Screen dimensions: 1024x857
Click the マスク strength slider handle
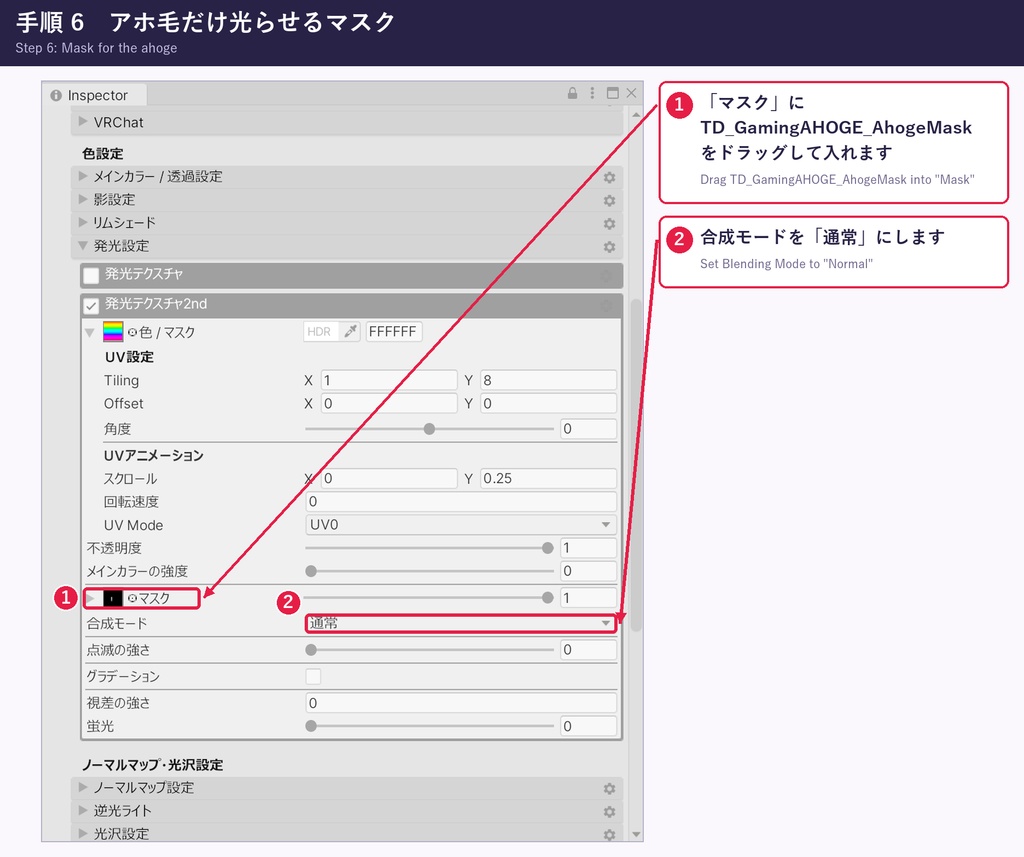click(x=547, y=598)
